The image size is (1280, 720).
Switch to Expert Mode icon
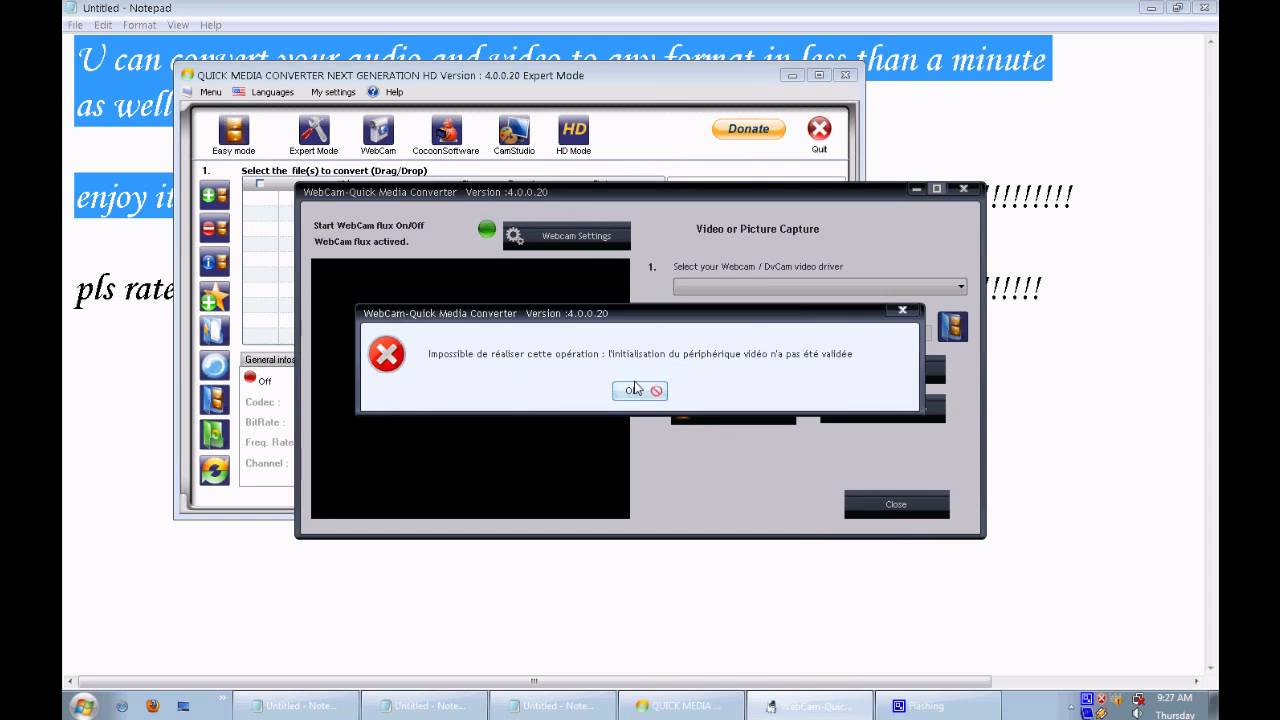[313, 130]
